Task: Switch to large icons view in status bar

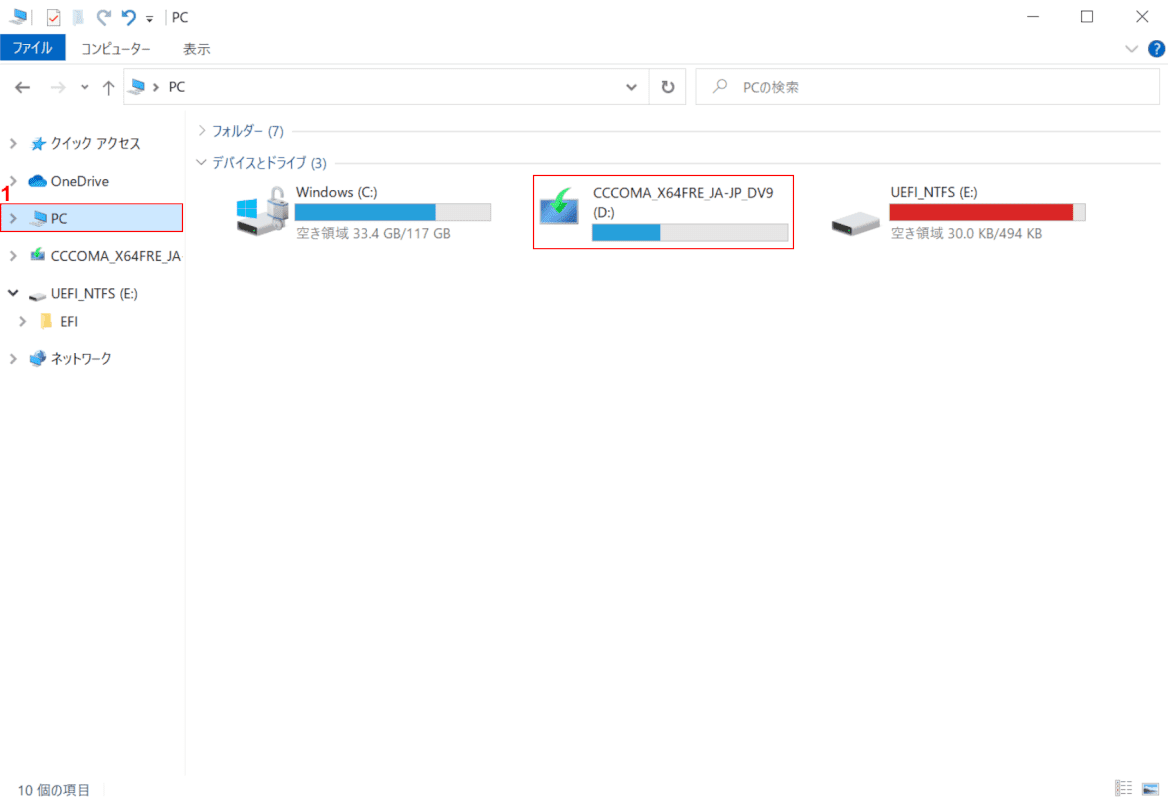Action: [x=1151, y=788]
